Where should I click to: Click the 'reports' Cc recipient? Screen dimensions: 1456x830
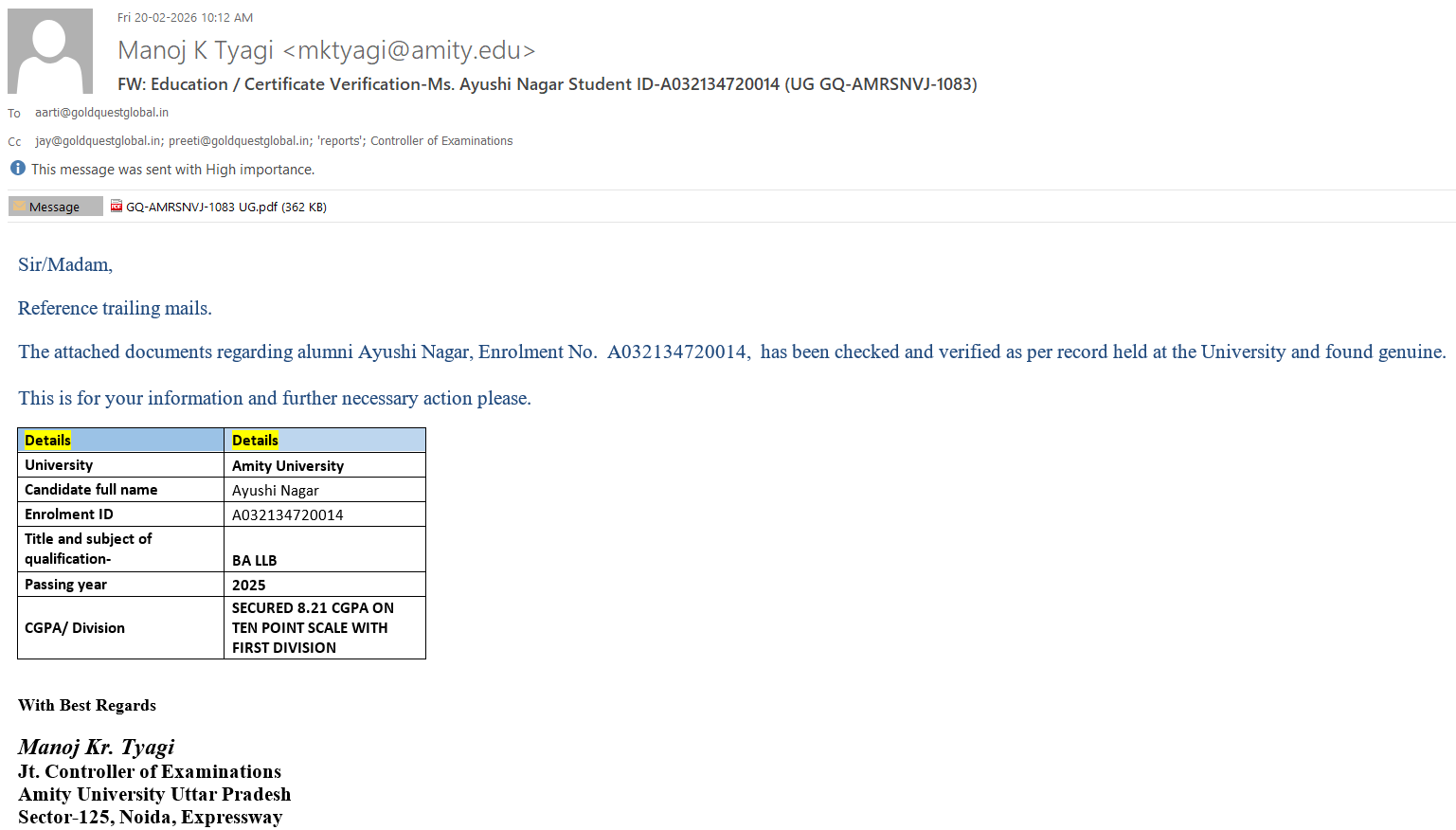[x=339, y=140]
